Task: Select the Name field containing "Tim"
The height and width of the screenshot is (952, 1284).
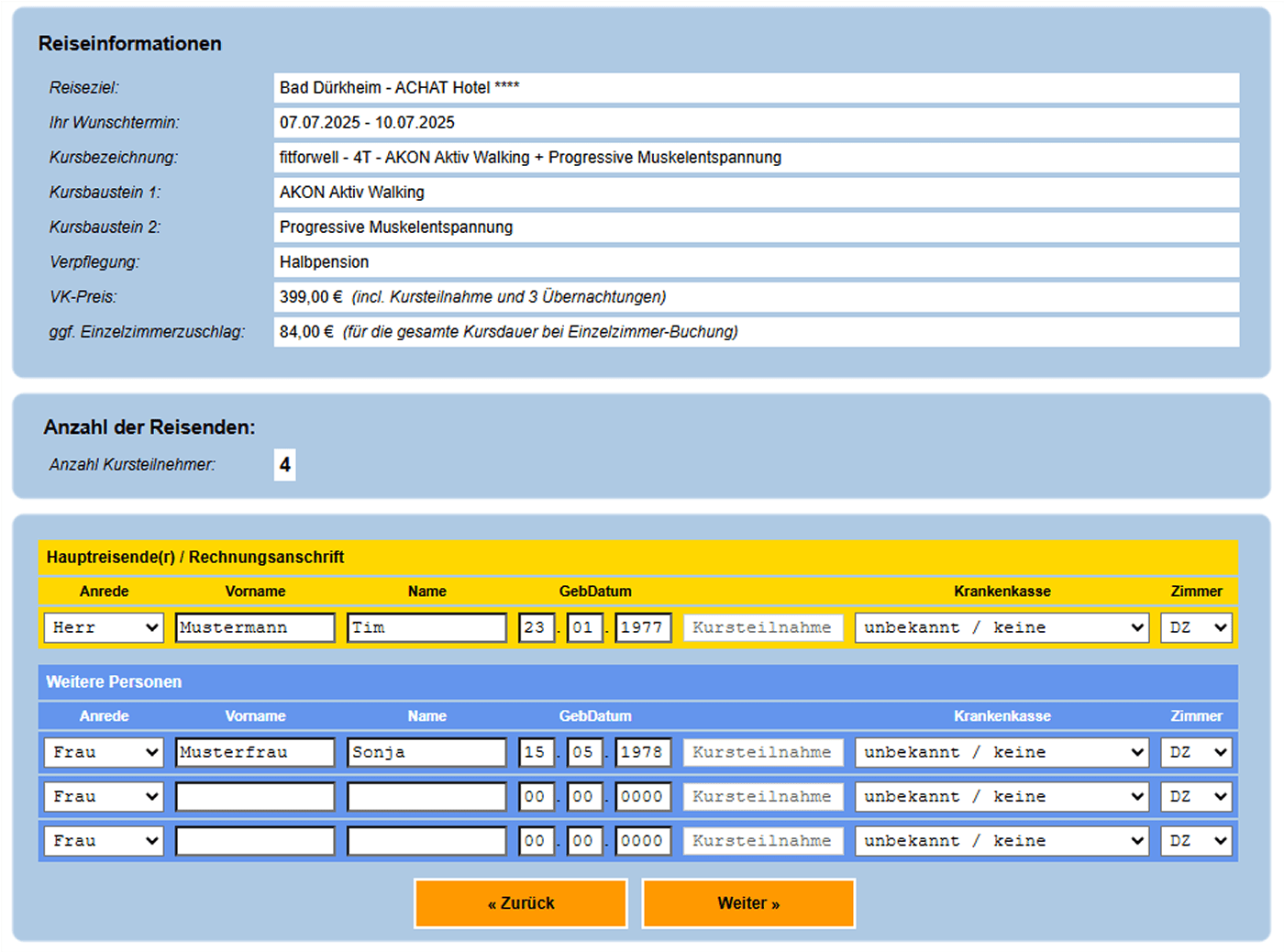Action: pyautogui.click(x=426, y=627)
